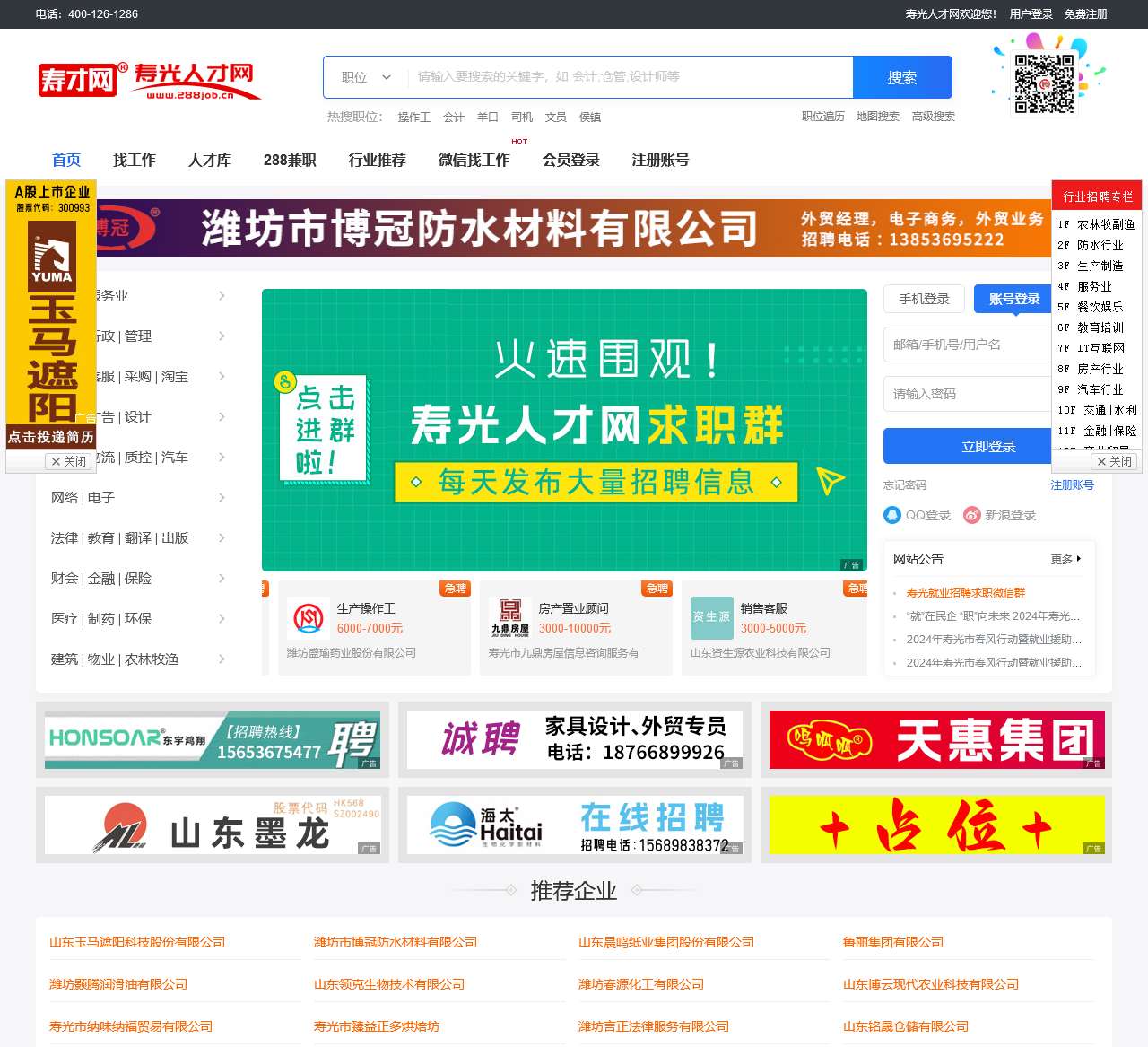Image resolution: width=1148 pixels, height=1047 pixels.
Task: Switch to the 手机登录 tab
Action: point(925,299)
